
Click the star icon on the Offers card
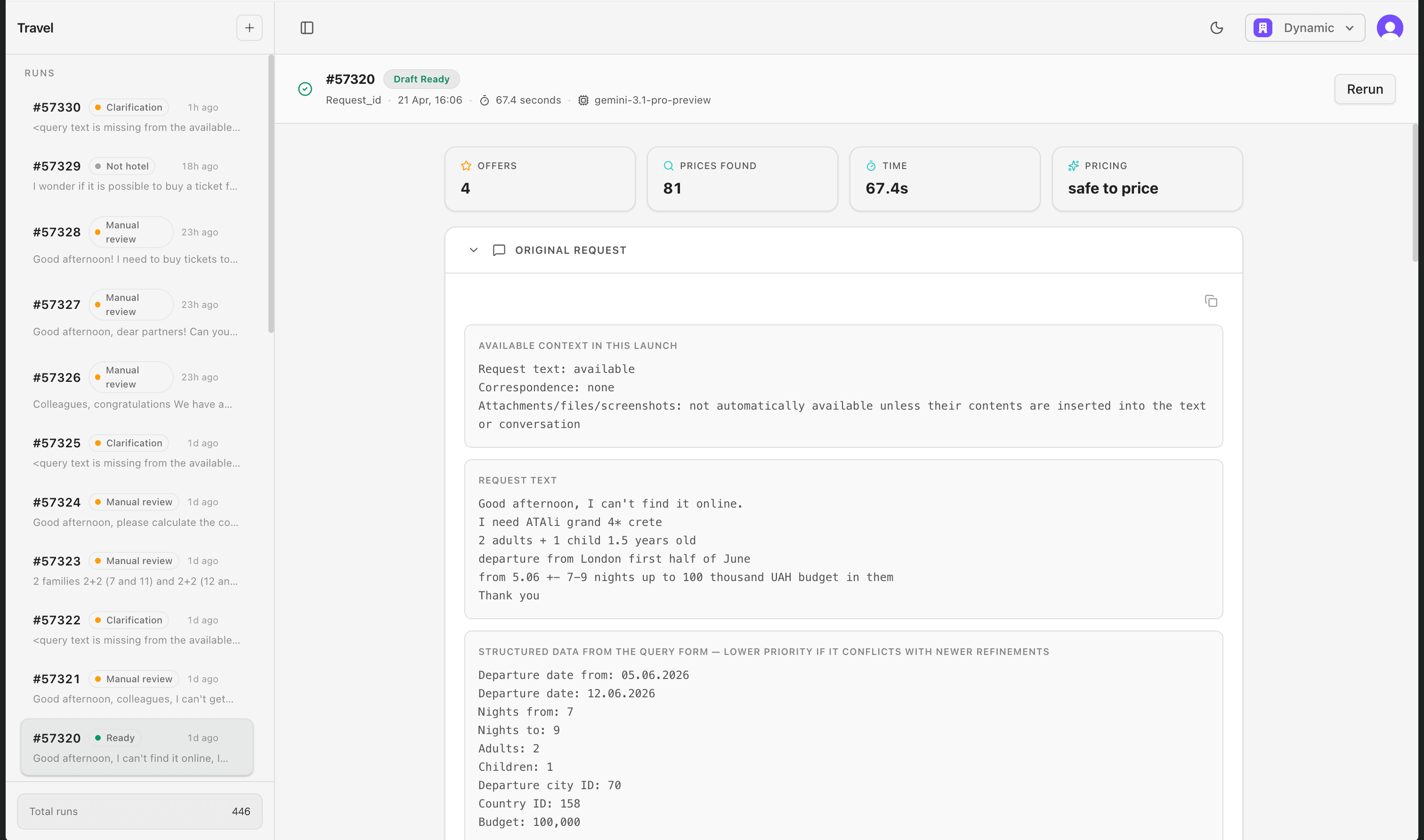(465, 165)
